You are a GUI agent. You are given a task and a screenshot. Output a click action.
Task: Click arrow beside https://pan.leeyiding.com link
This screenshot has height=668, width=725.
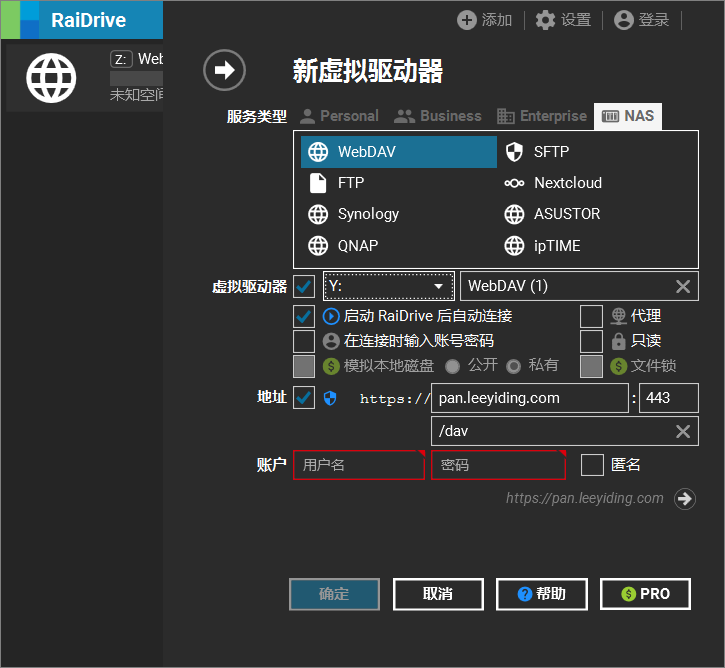coord(685,498)
